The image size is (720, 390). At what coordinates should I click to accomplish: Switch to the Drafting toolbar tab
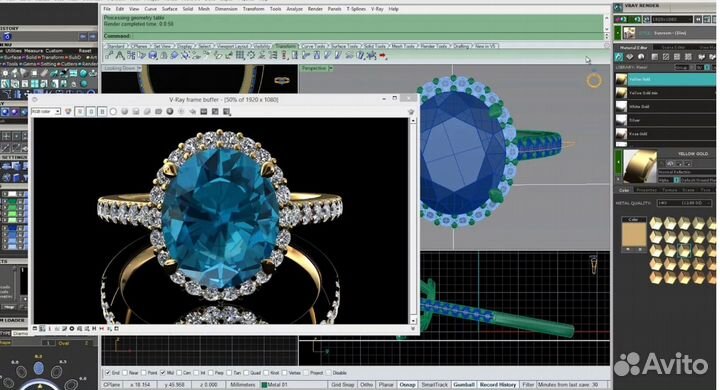(461, 46)
